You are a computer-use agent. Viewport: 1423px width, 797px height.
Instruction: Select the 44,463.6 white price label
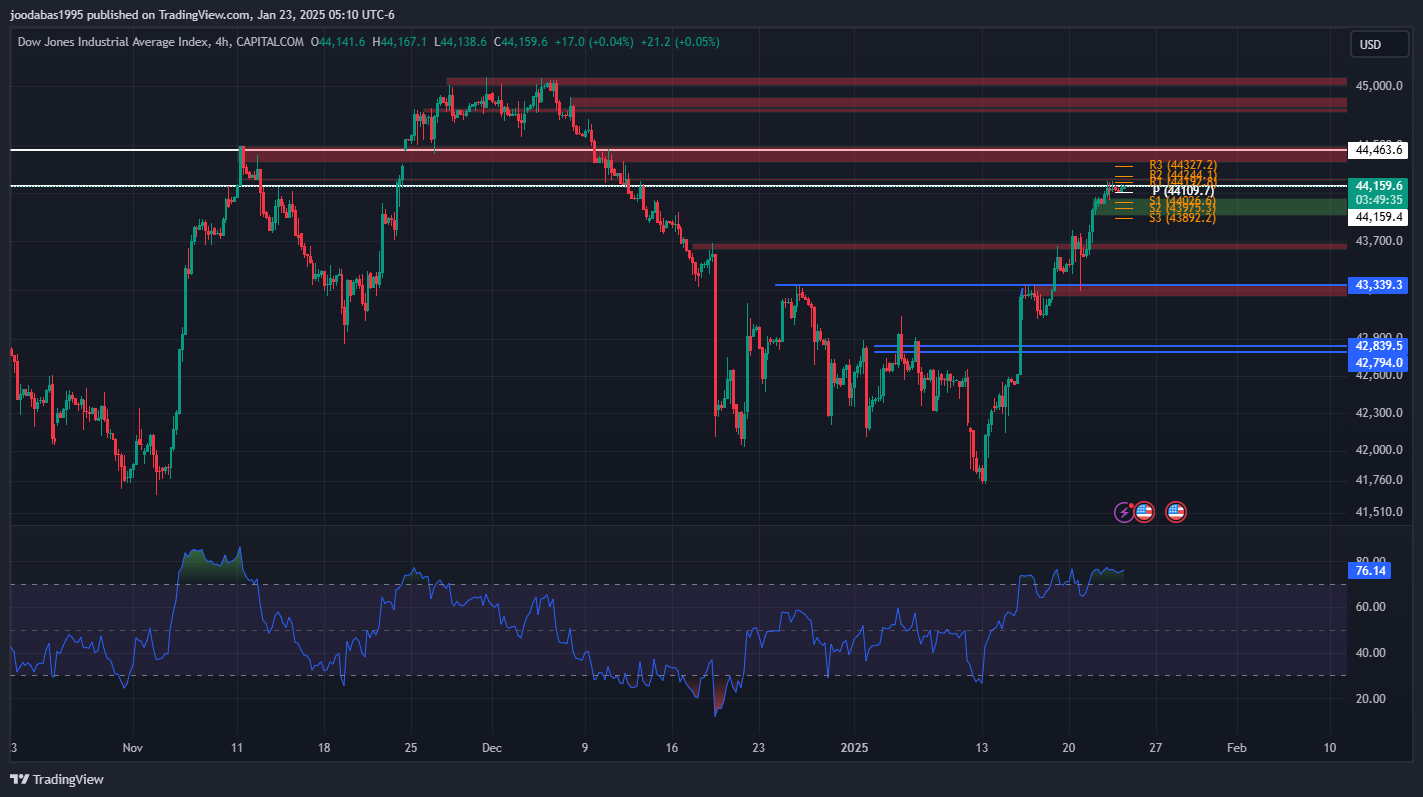[1377, 150]
